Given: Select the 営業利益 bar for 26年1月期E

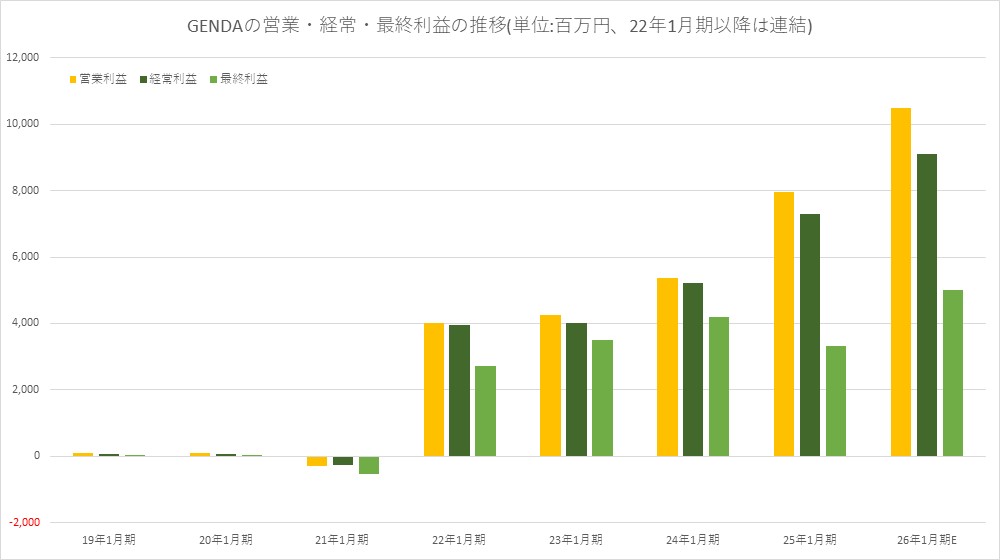Looking at the screenshot, I should (900, 282).
